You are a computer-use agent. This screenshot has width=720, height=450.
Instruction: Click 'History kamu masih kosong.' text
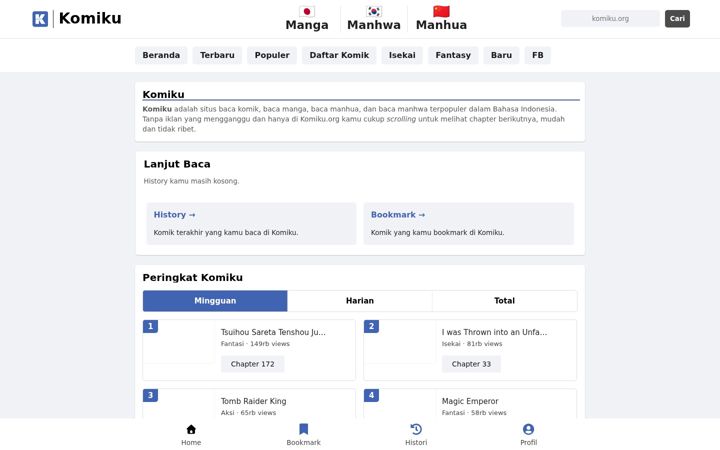[191, 181]
